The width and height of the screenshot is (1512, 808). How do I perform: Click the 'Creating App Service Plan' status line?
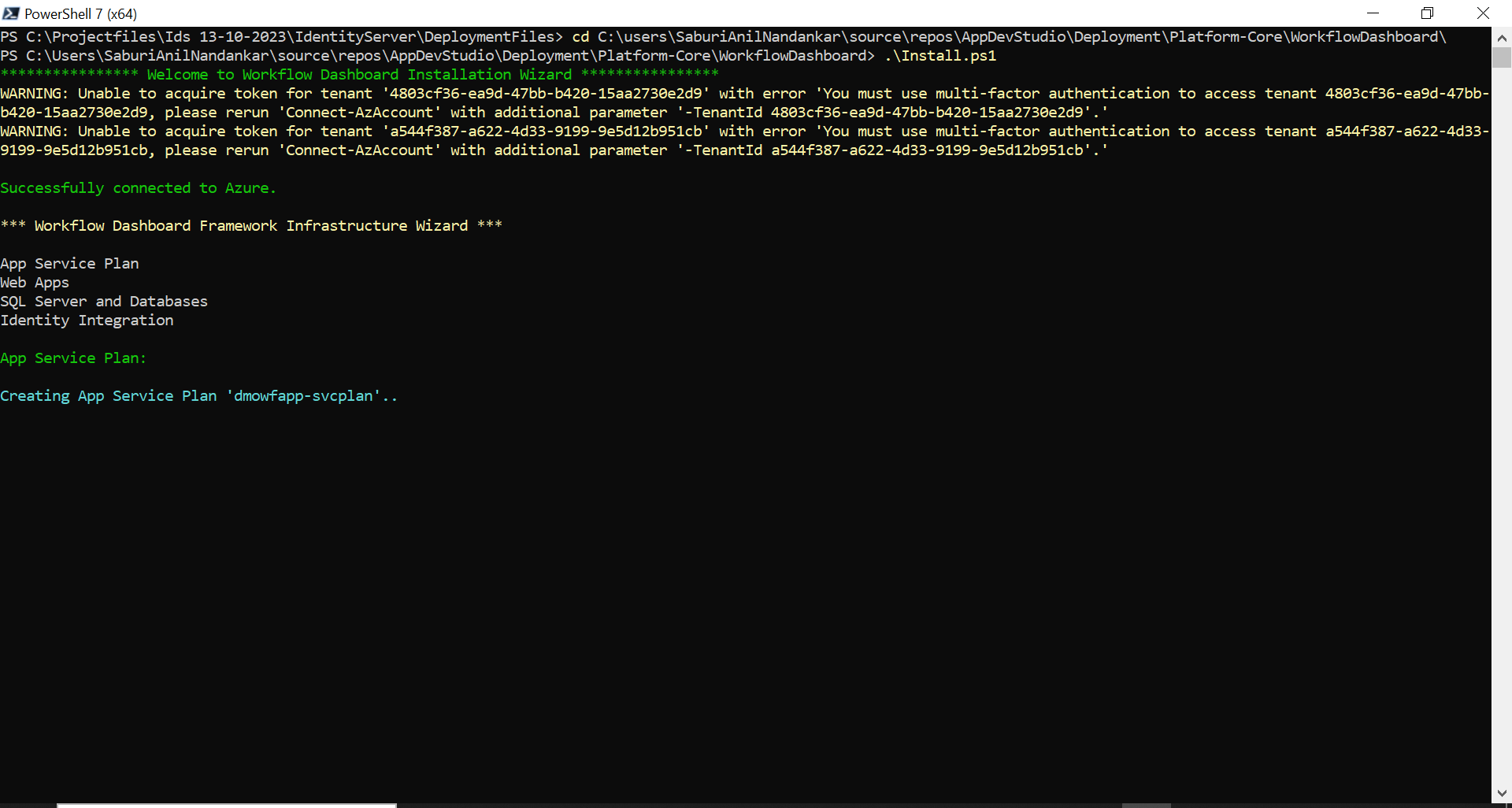point(198,396)
